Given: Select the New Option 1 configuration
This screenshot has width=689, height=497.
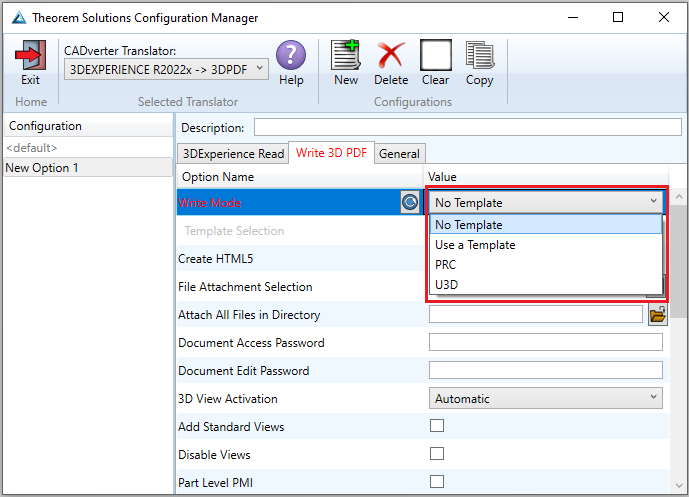Looking at the screenshot, I should 88,167.
